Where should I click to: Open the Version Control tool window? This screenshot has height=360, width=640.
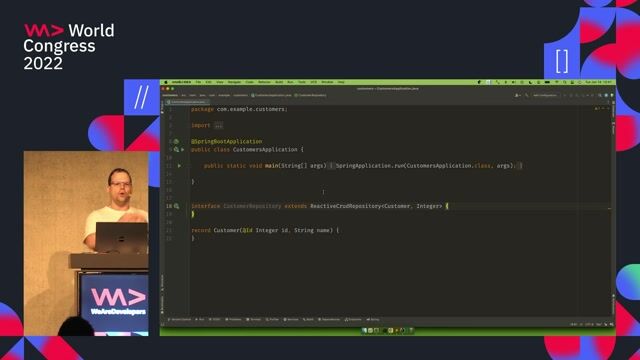click(179, 320)
